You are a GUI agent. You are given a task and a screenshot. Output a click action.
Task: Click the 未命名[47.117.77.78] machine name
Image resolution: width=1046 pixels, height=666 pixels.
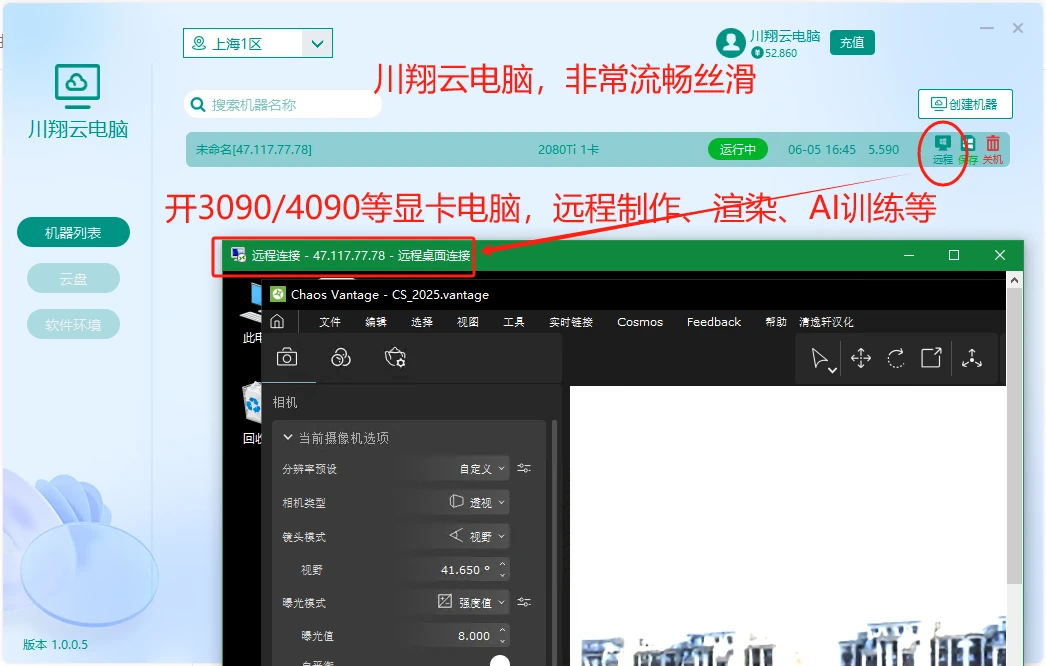[x=253, y=149]
